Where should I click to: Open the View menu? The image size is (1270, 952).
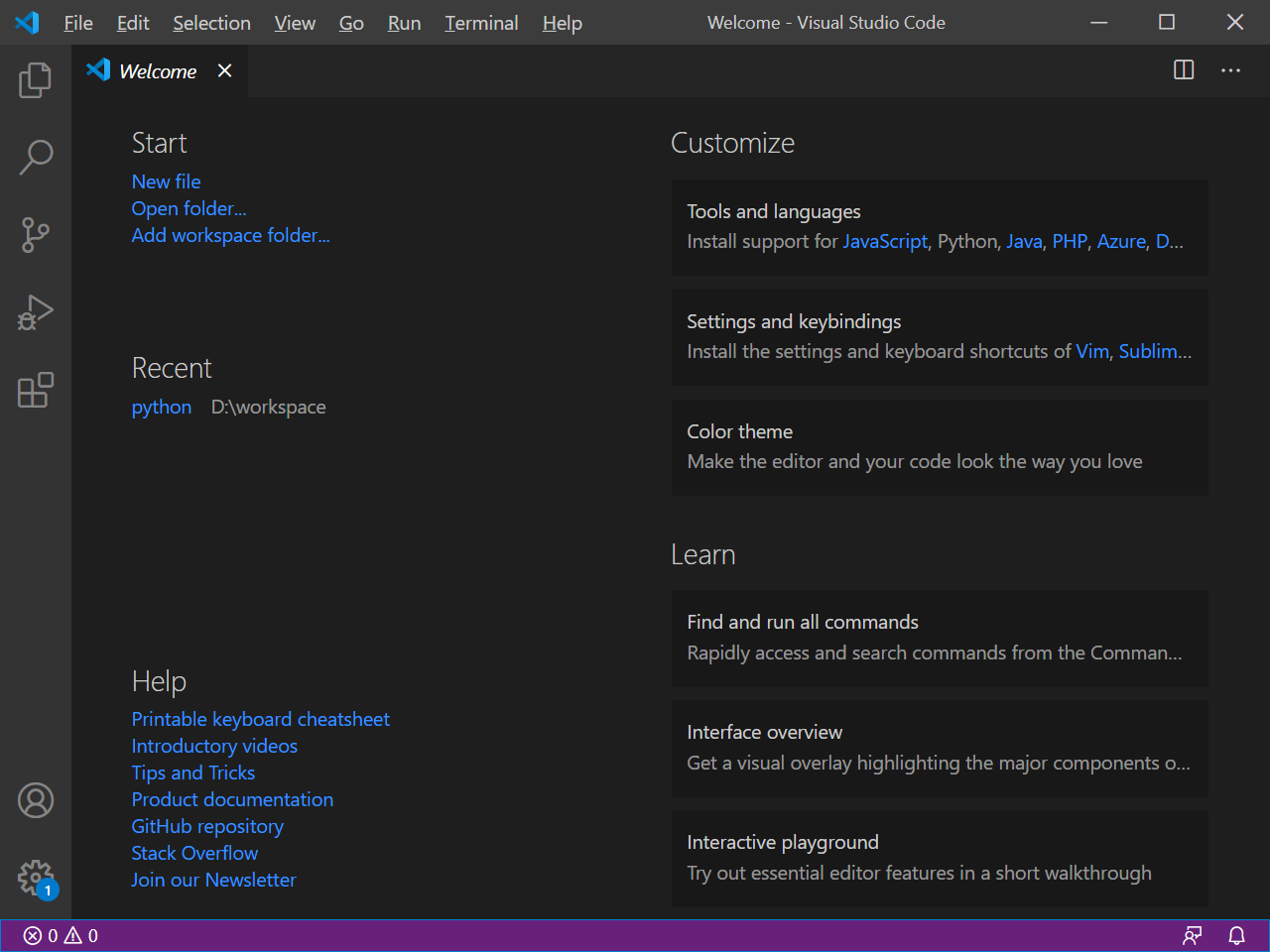(x=295, y=23)
